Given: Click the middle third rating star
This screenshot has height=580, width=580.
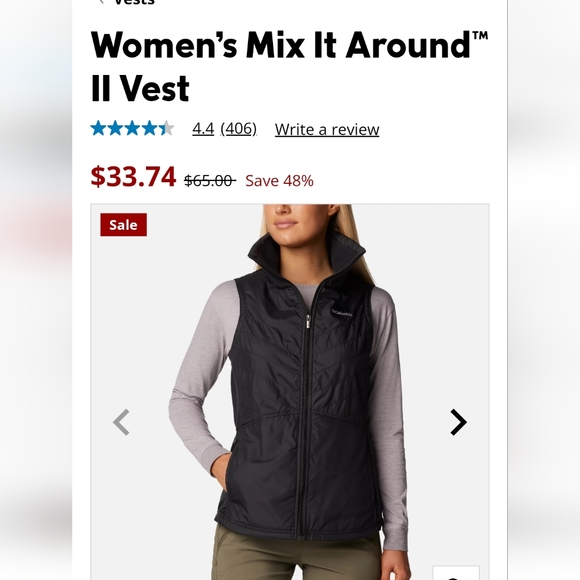Looking at the screenshot, I should point(132,128).
